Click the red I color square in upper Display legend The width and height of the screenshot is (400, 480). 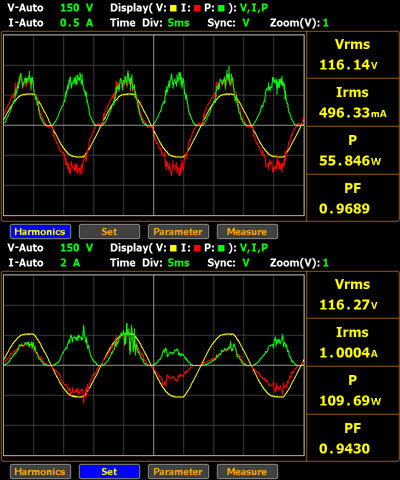click(197, 8)
